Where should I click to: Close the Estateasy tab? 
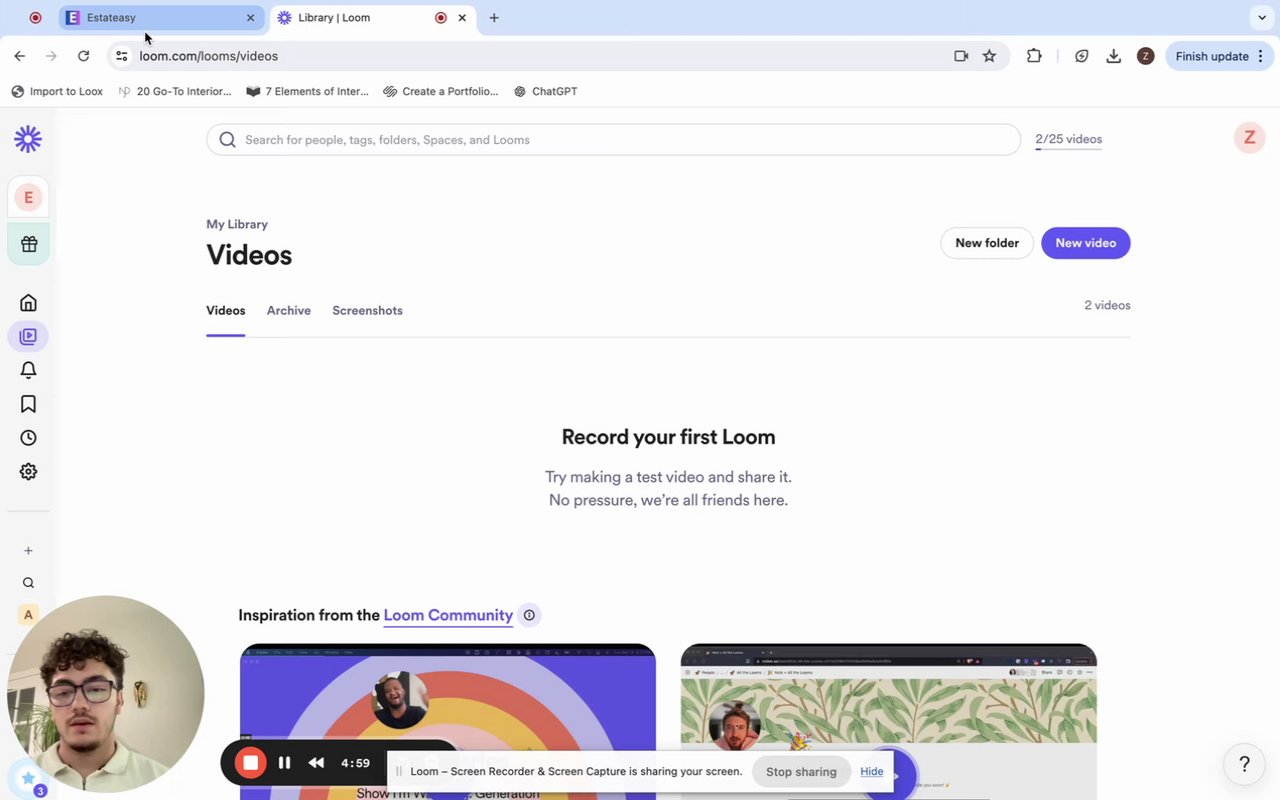pyautogui.click(x=250, y=18)
